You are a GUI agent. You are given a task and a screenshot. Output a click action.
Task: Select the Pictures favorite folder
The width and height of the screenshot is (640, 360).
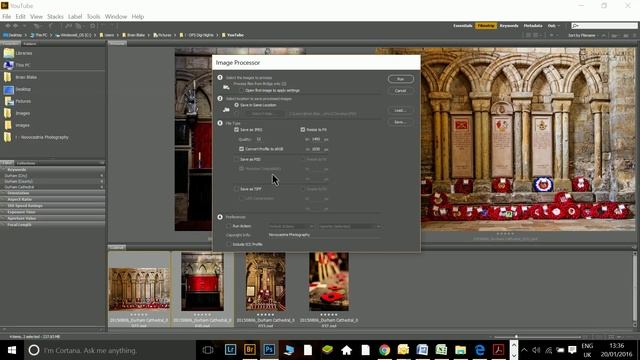click(x=18, y=101)
